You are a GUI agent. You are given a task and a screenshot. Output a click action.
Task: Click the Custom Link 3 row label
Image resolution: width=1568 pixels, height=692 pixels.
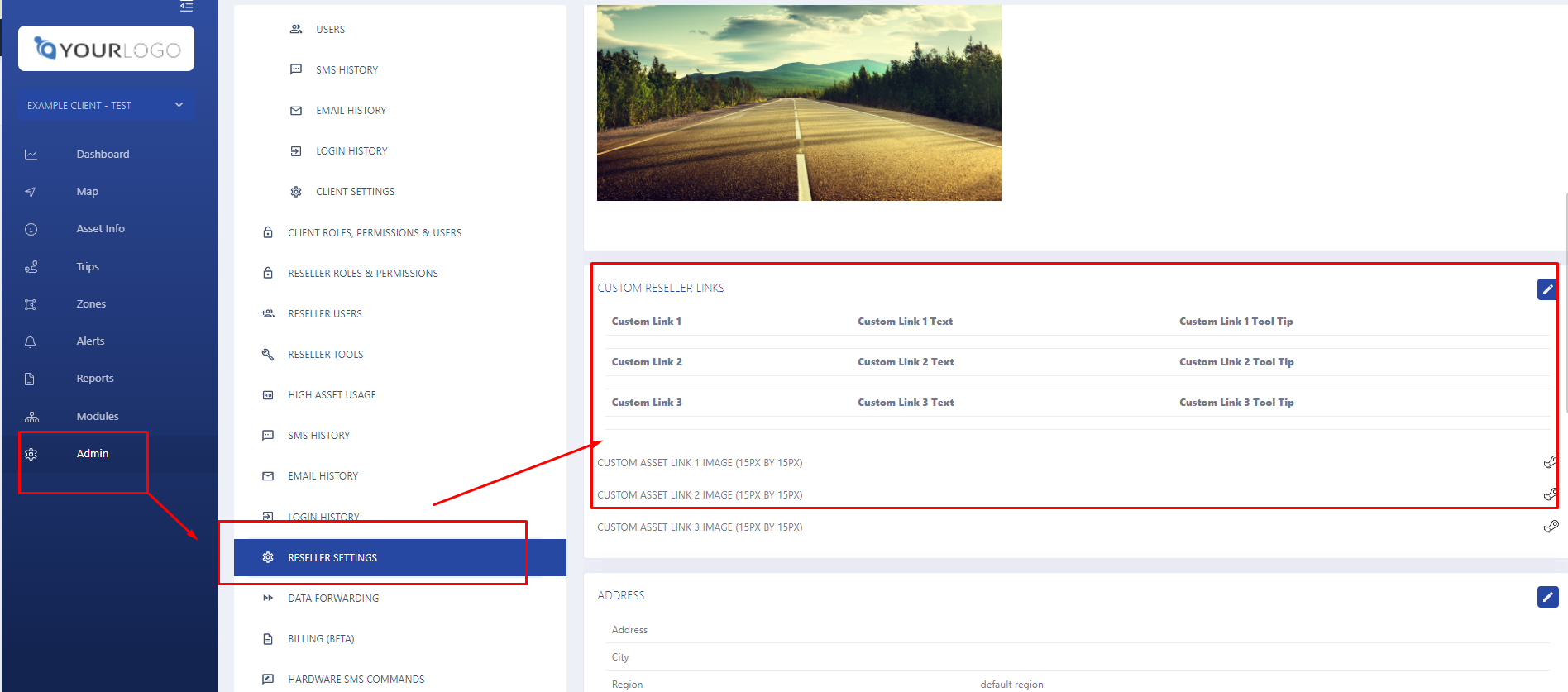point(647,403)
